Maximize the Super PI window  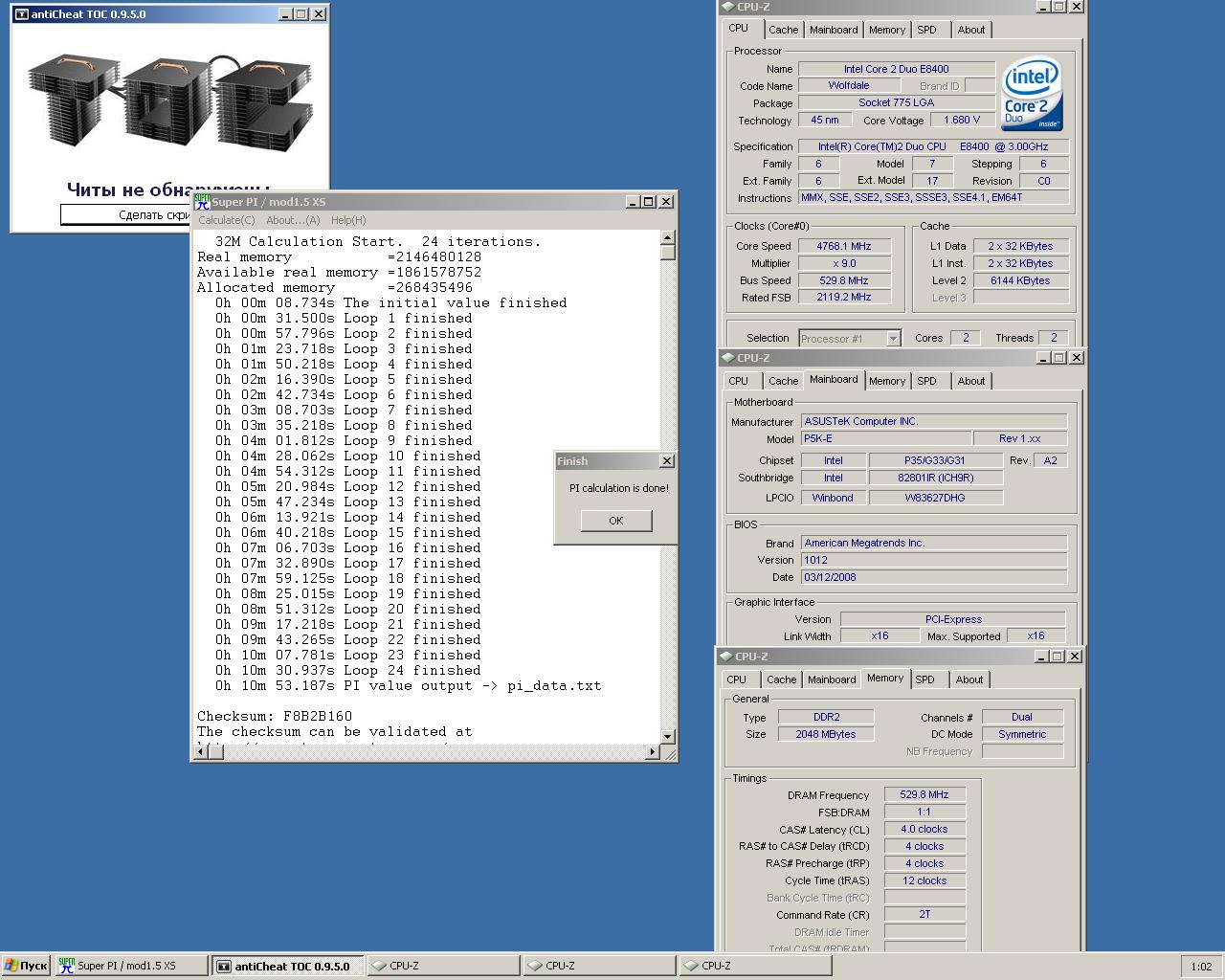click(649, 202)
